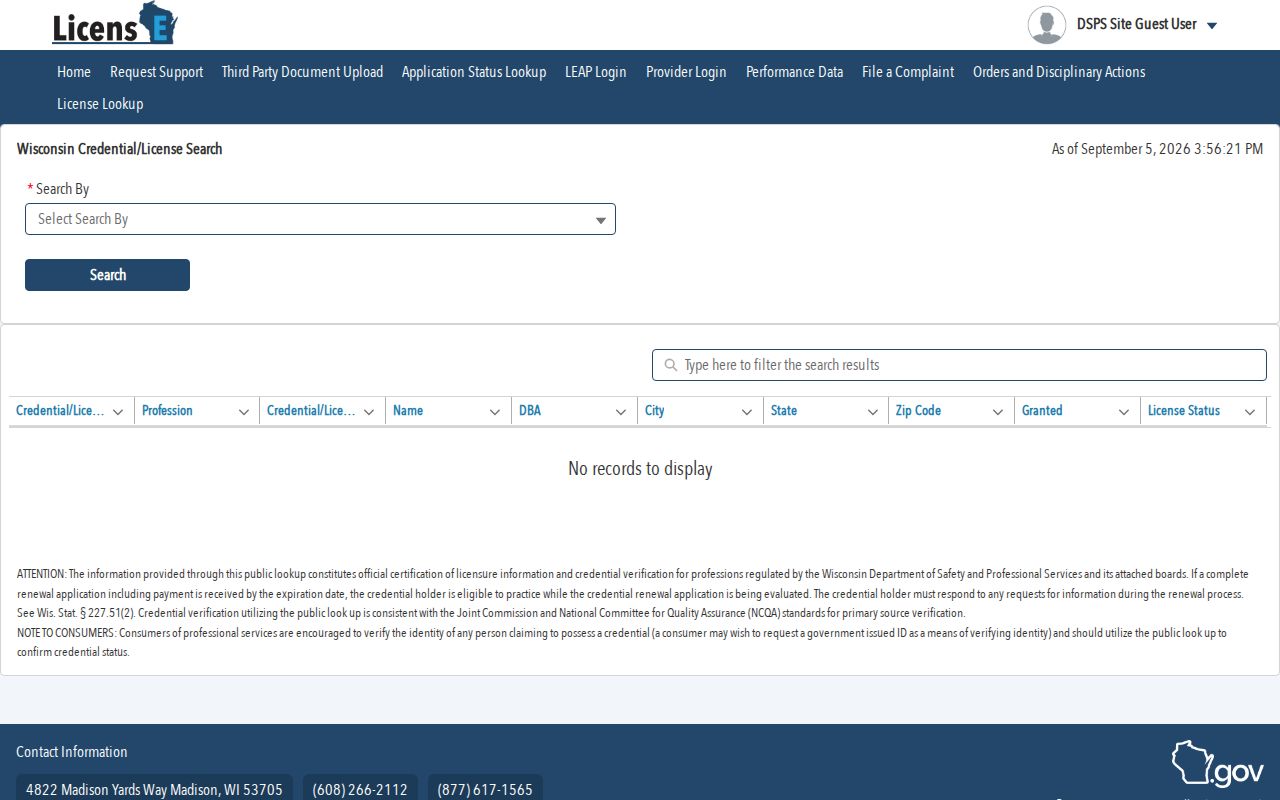This screenshot has height=800, width=1280.
Task: Click the LicensE logo
Action: click(x=115, y=24)
